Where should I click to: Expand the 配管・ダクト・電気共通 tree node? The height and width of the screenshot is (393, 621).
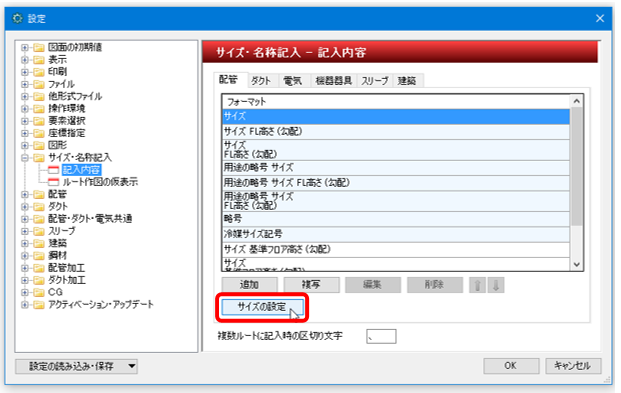pyautogui.click(x=25, y=219)
